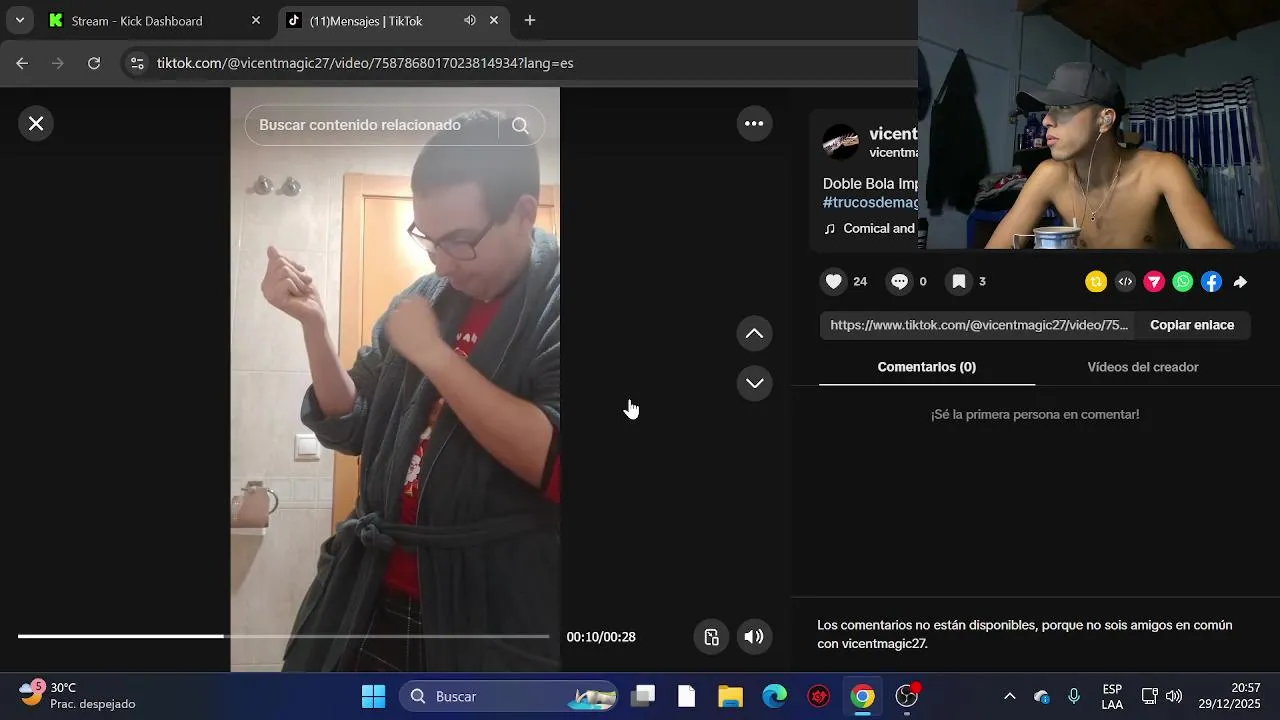Go back in the browser

coord(22,63)
